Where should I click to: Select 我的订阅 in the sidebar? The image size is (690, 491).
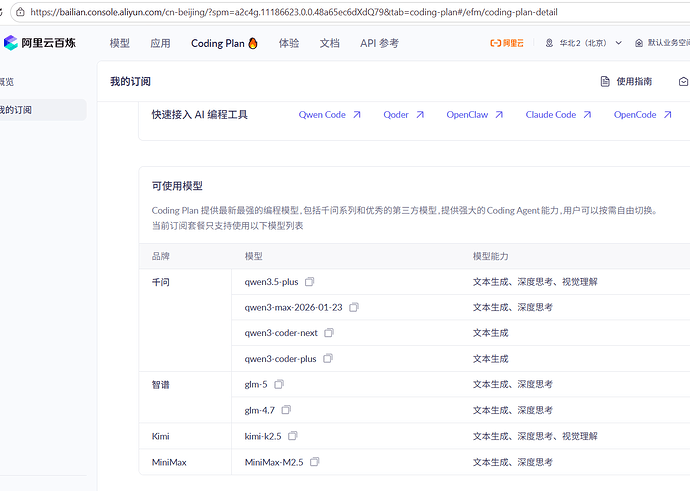(x=42, y=110)
